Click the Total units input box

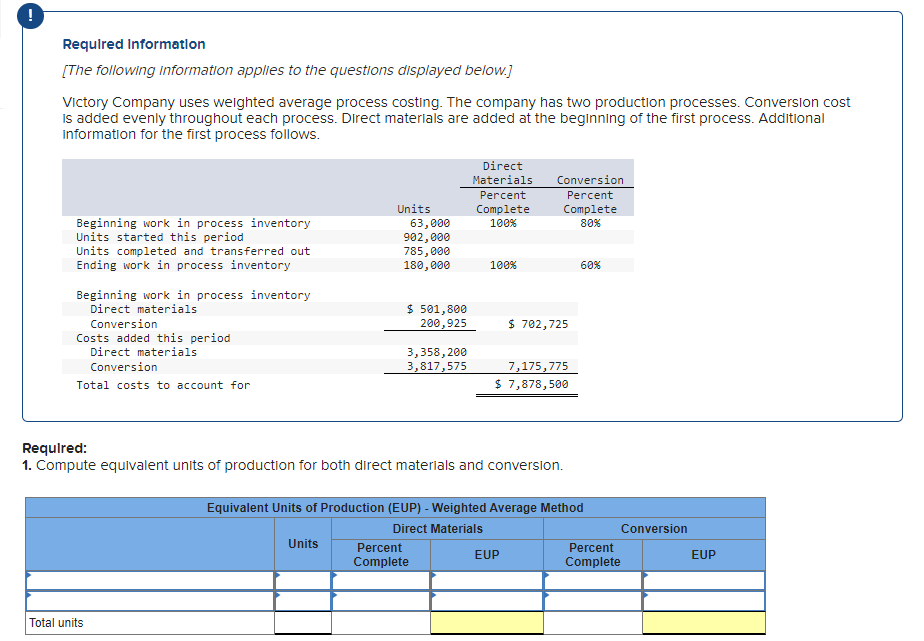304,622
